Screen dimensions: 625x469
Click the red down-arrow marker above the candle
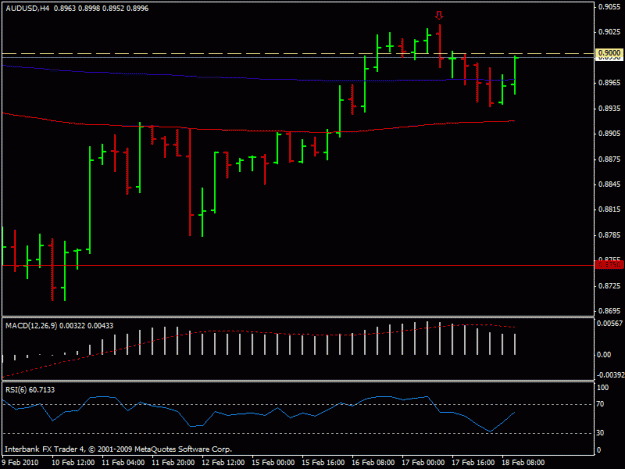point(439,16)
